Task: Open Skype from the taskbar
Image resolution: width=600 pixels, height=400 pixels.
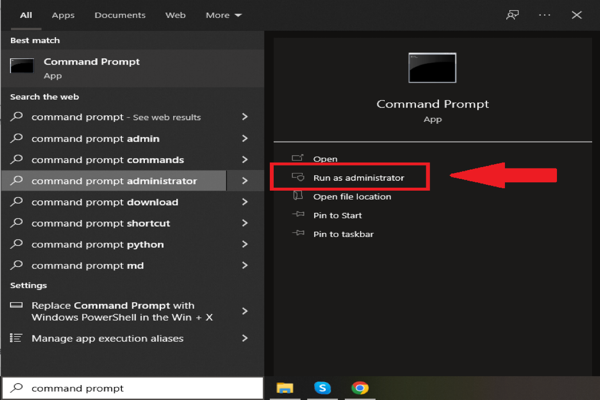Action: point(323,388)
